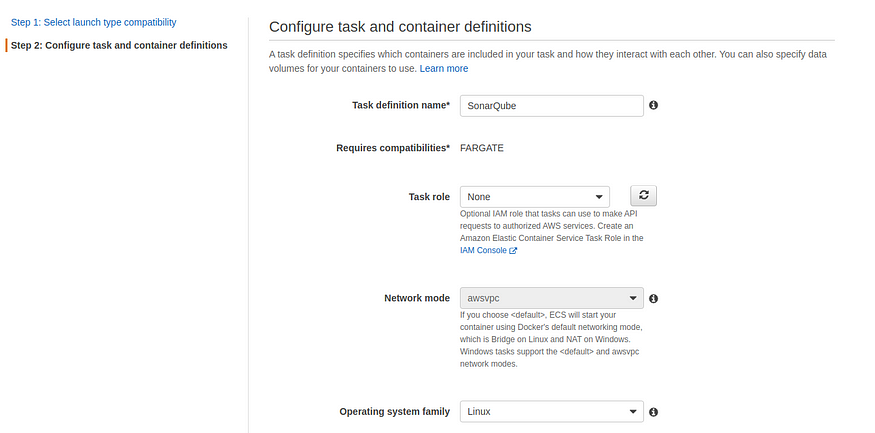The height and width of the screenshot is (433, 875).
Task: Follow the IAM Console link
Action: click(483, 251)
